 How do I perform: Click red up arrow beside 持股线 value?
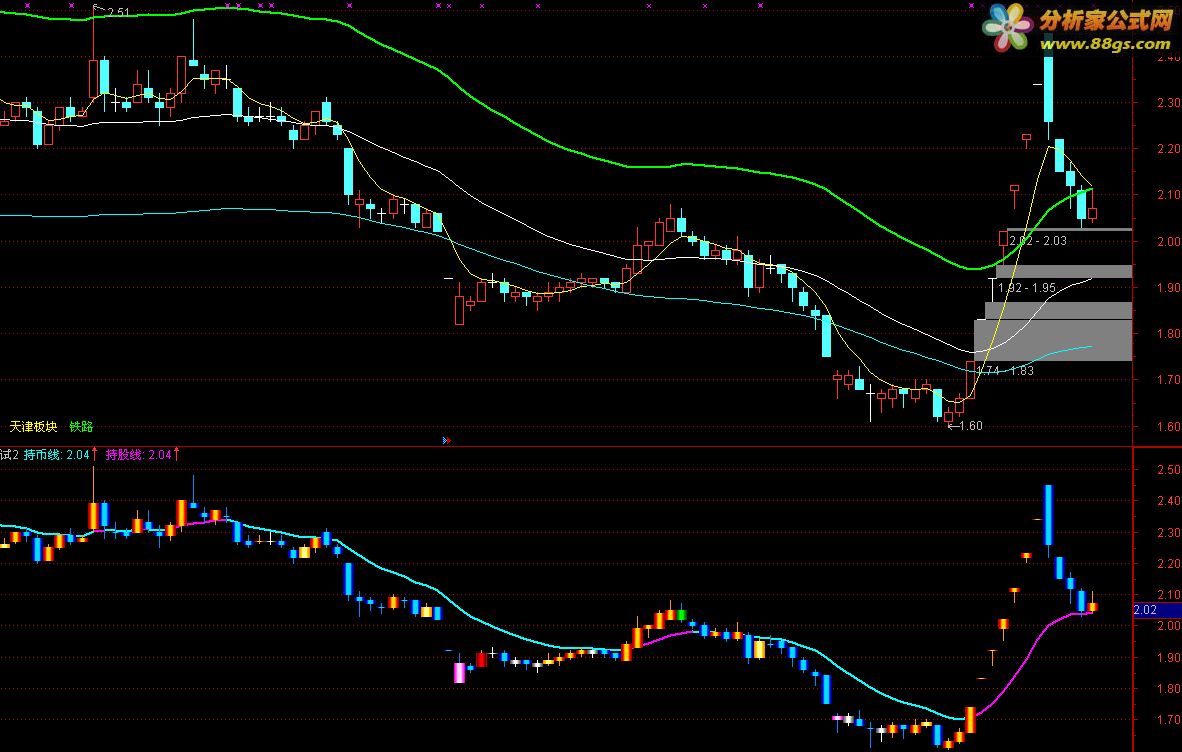click(177, 454)
